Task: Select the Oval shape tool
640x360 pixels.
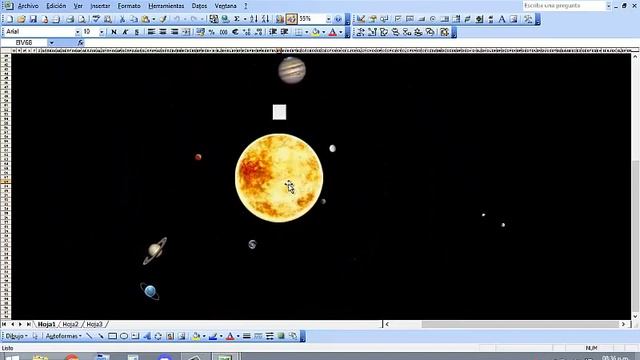Action: pyautogui.click(x=124, y=336)
